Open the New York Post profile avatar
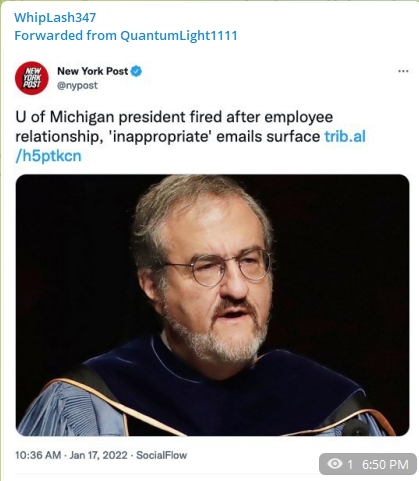 (x=32, y=78)
